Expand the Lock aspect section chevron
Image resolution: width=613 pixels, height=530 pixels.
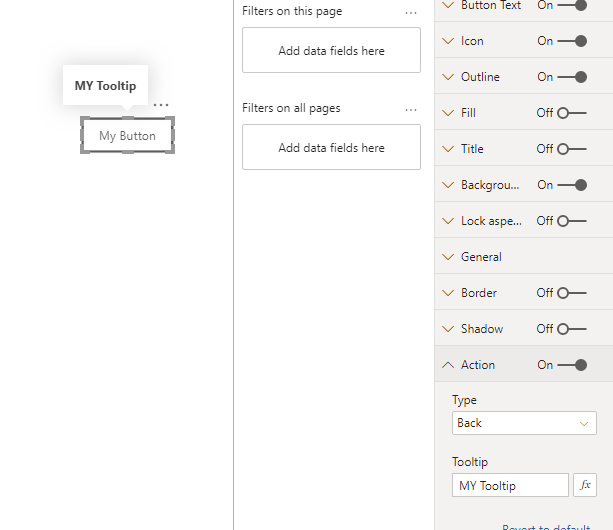tap(448, 221)
